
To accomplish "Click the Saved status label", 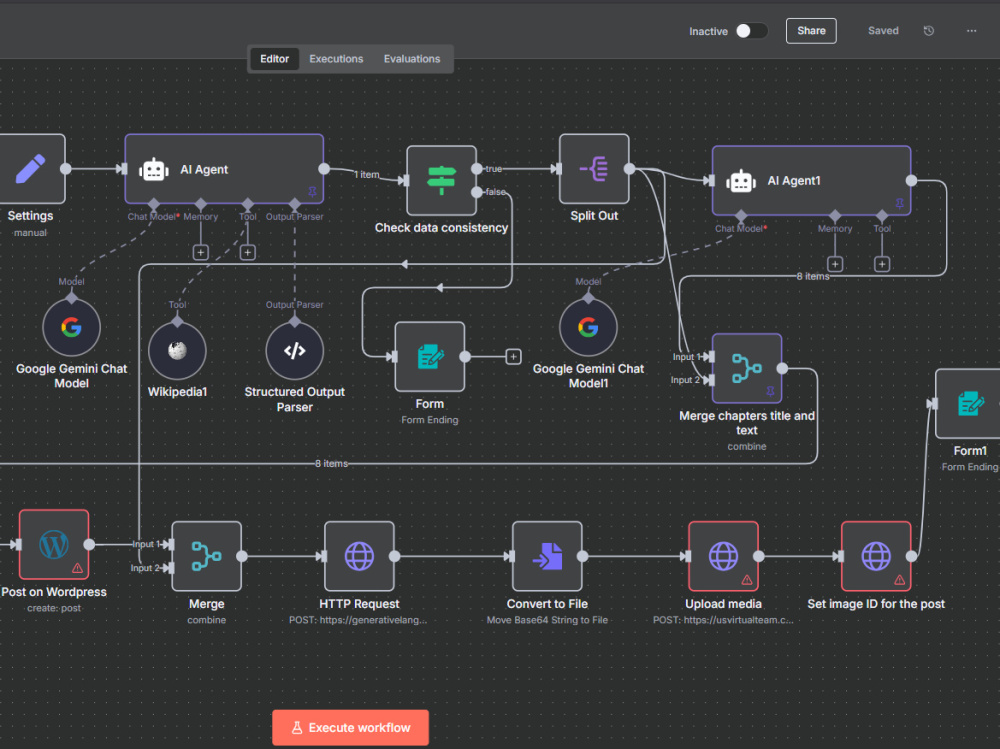I will pyautogui.click(x=883, y=31).
